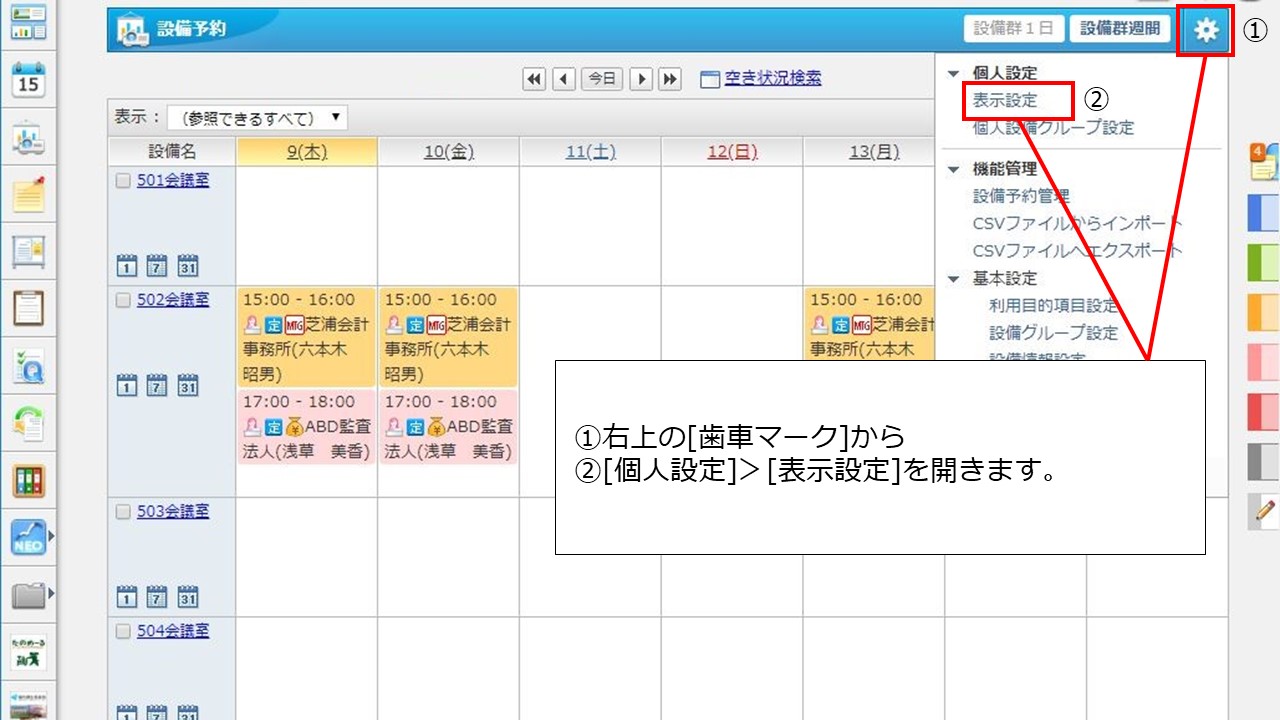Open the 501会議室 link
Image resolution: width=1280 pixels, height=720 pixels.
(x=173, y=181)
